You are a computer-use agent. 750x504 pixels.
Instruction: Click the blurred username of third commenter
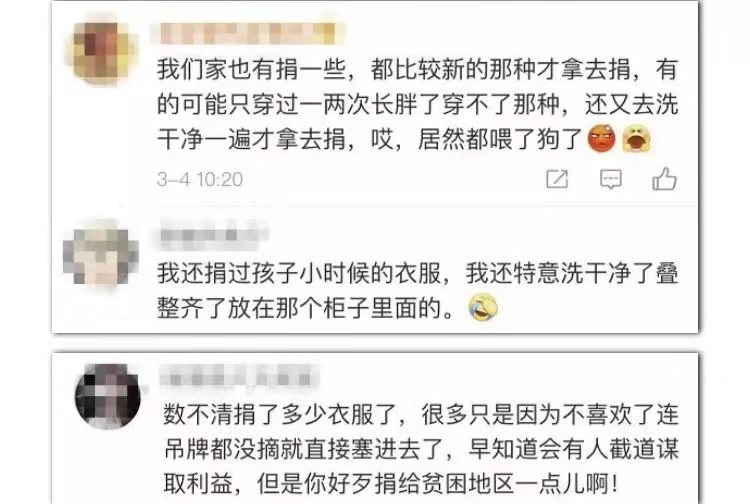239,374
